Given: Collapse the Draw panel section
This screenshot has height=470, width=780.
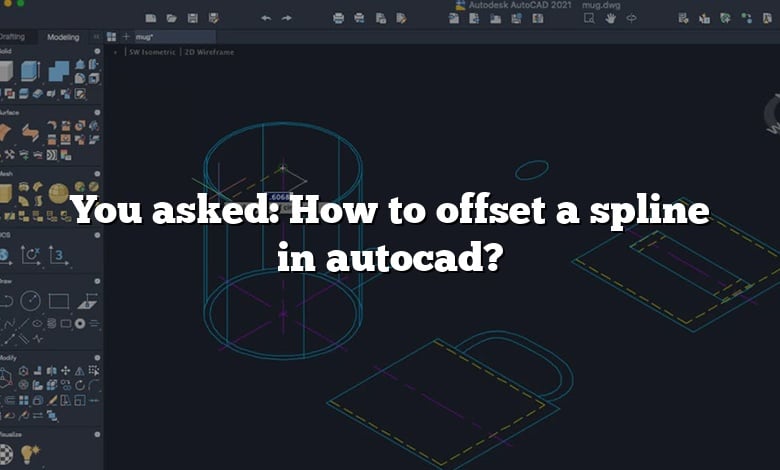Looking at the screenshot, I should (97, 281).
